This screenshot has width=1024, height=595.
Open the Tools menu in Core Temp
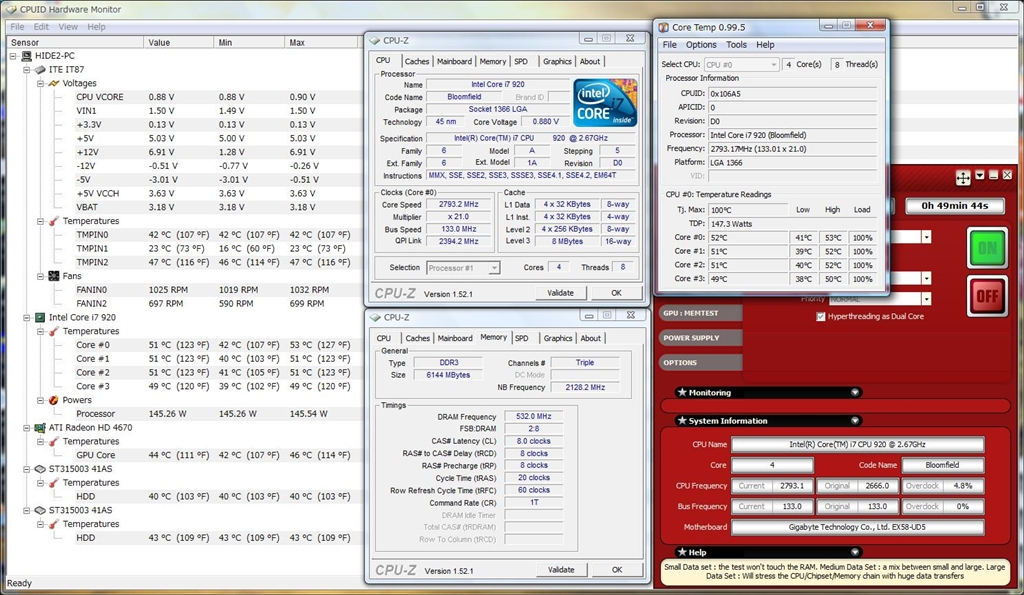click(x=736, y=45)
